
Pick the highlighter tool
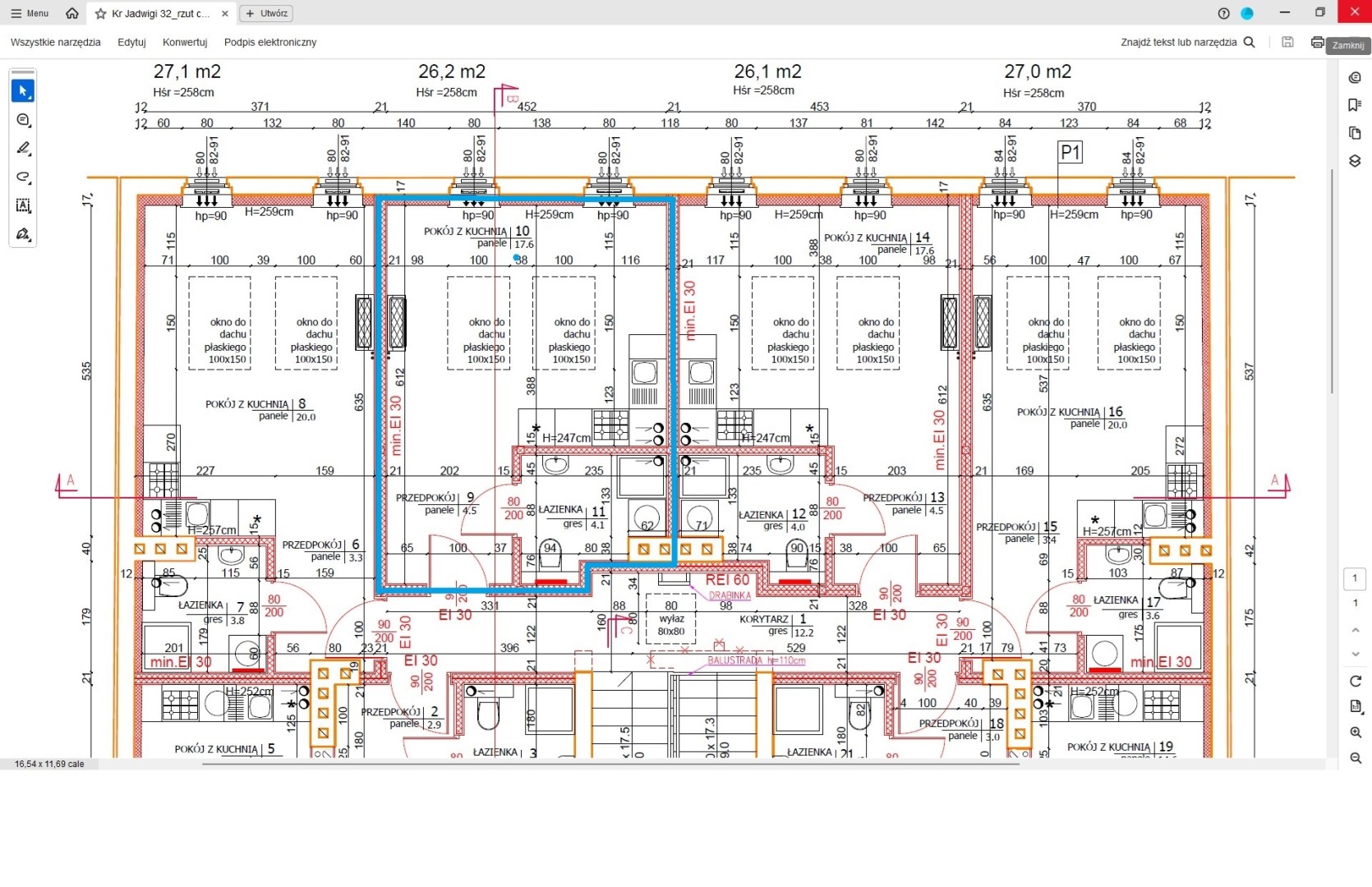point(23,149)
